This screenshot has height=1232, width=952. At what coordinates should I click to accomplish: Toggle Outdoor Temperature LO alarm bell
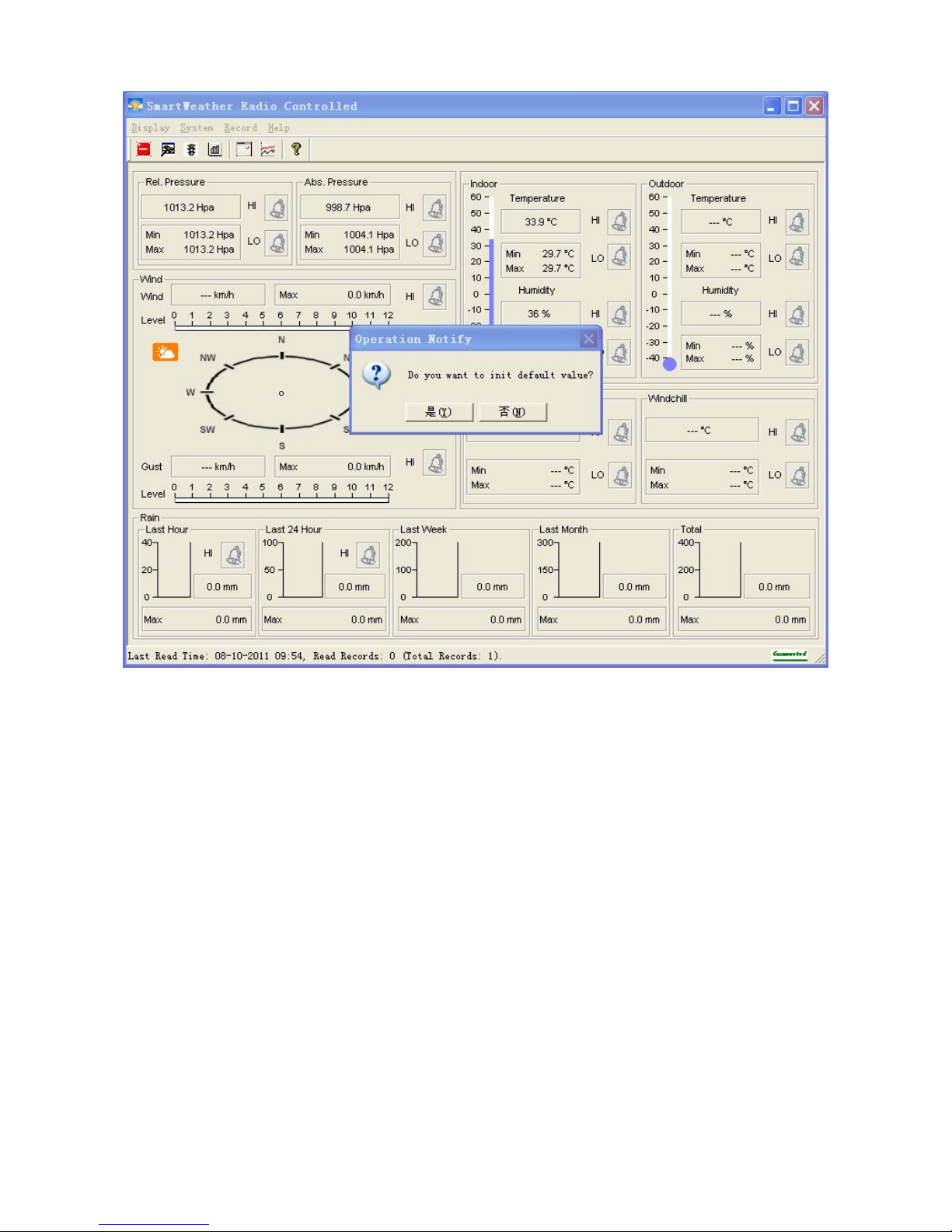pyautogui.click(x=797, y=257)
